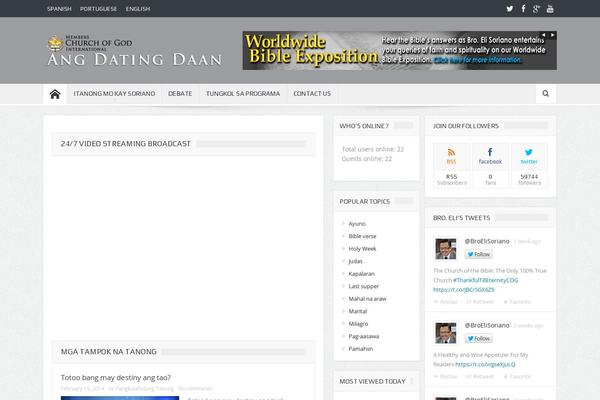Open Itanong Mo Kay Soriano menu
The image size is (600, 400).
[x=114, y=94]
